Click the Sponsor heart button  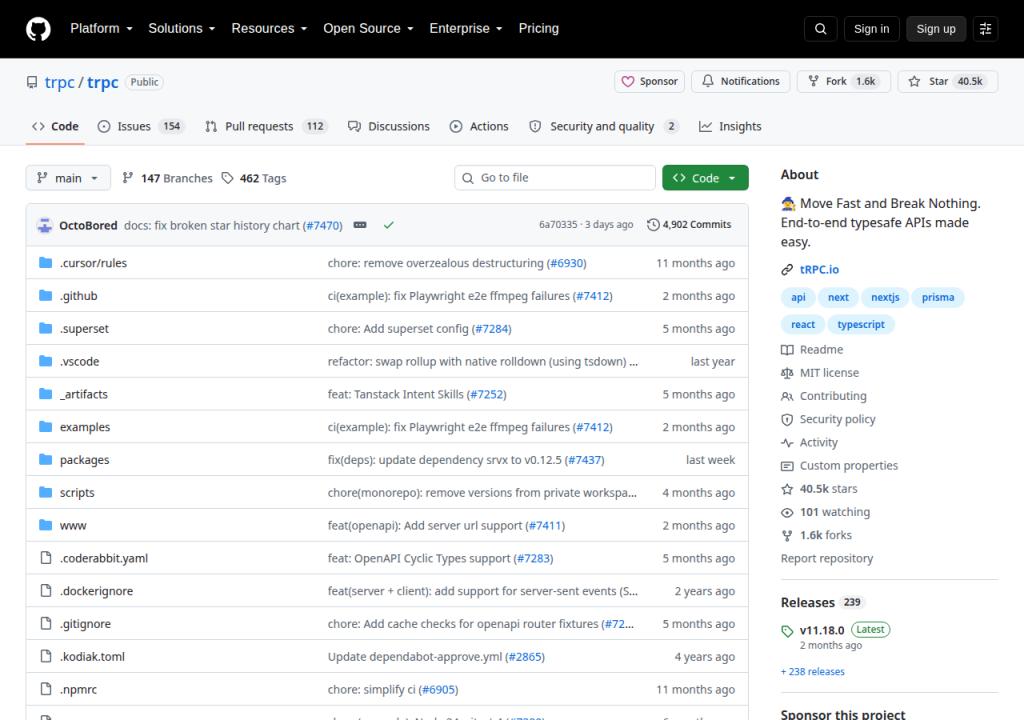click(x=649, y=81)
